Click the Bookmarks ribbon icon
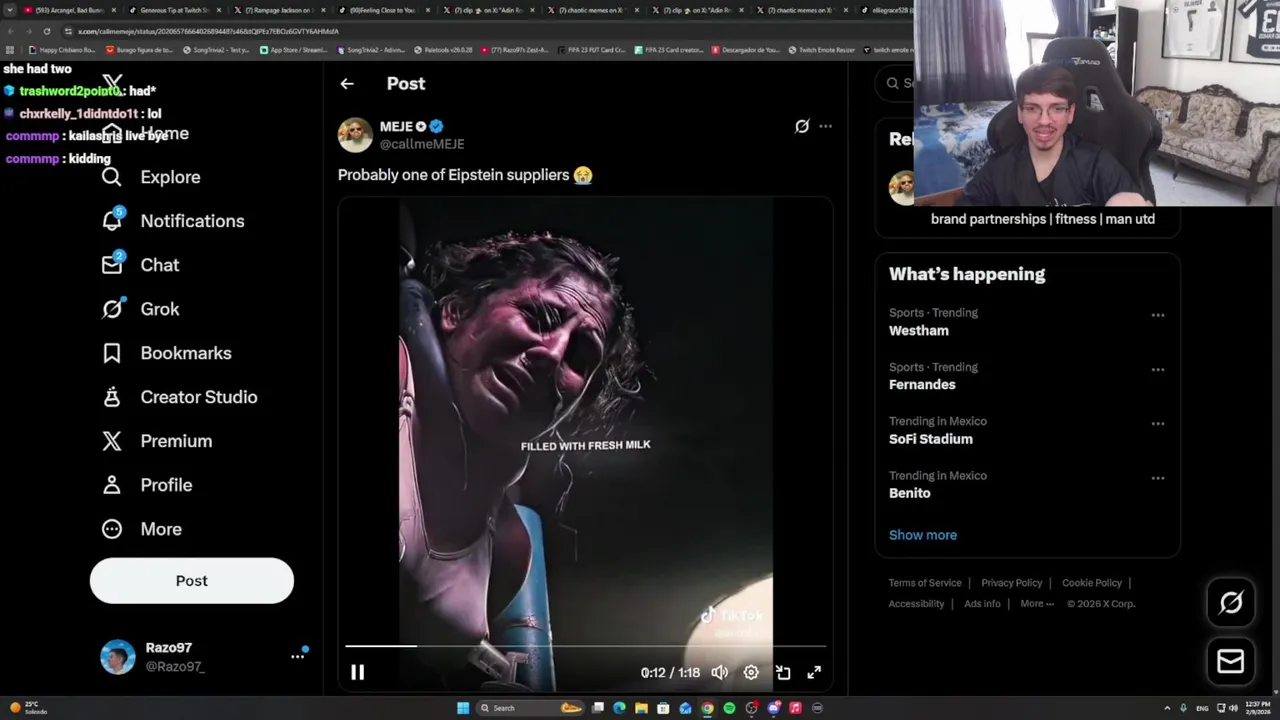This screenshot has width=1280, height=720. tap(112, 353)
